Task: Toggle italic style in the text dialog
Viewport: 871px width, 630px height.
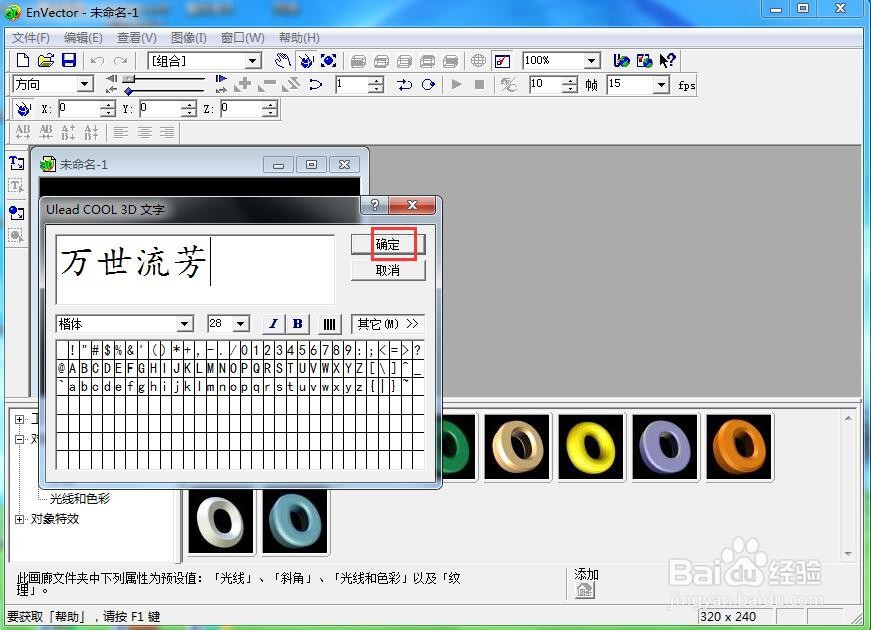Action: pos(273,324)
